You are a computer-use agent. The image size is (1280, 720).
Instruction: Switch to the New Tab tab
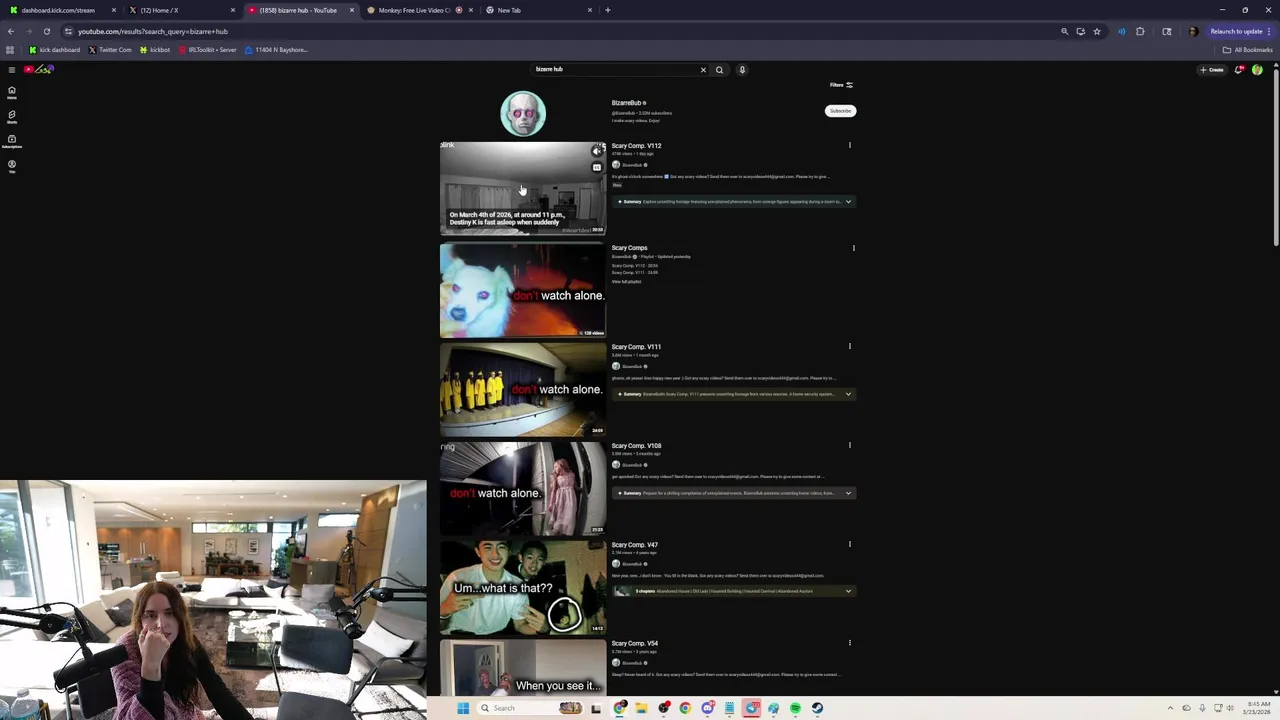(x=539, y=10)
